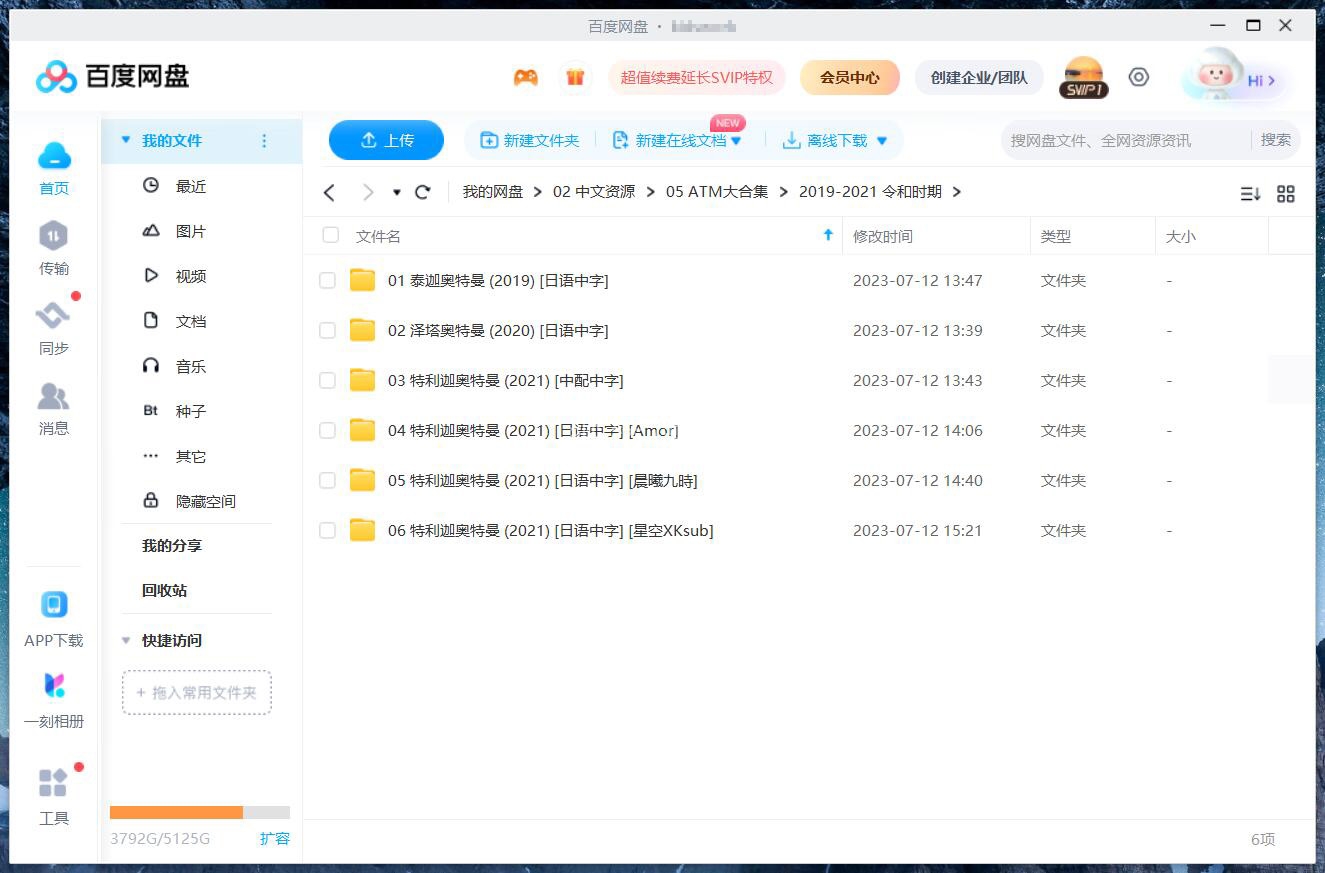The height and width of the screenshot is (873, 1325).
Task: Click the 上传 upload button
Action: [386, 140]
